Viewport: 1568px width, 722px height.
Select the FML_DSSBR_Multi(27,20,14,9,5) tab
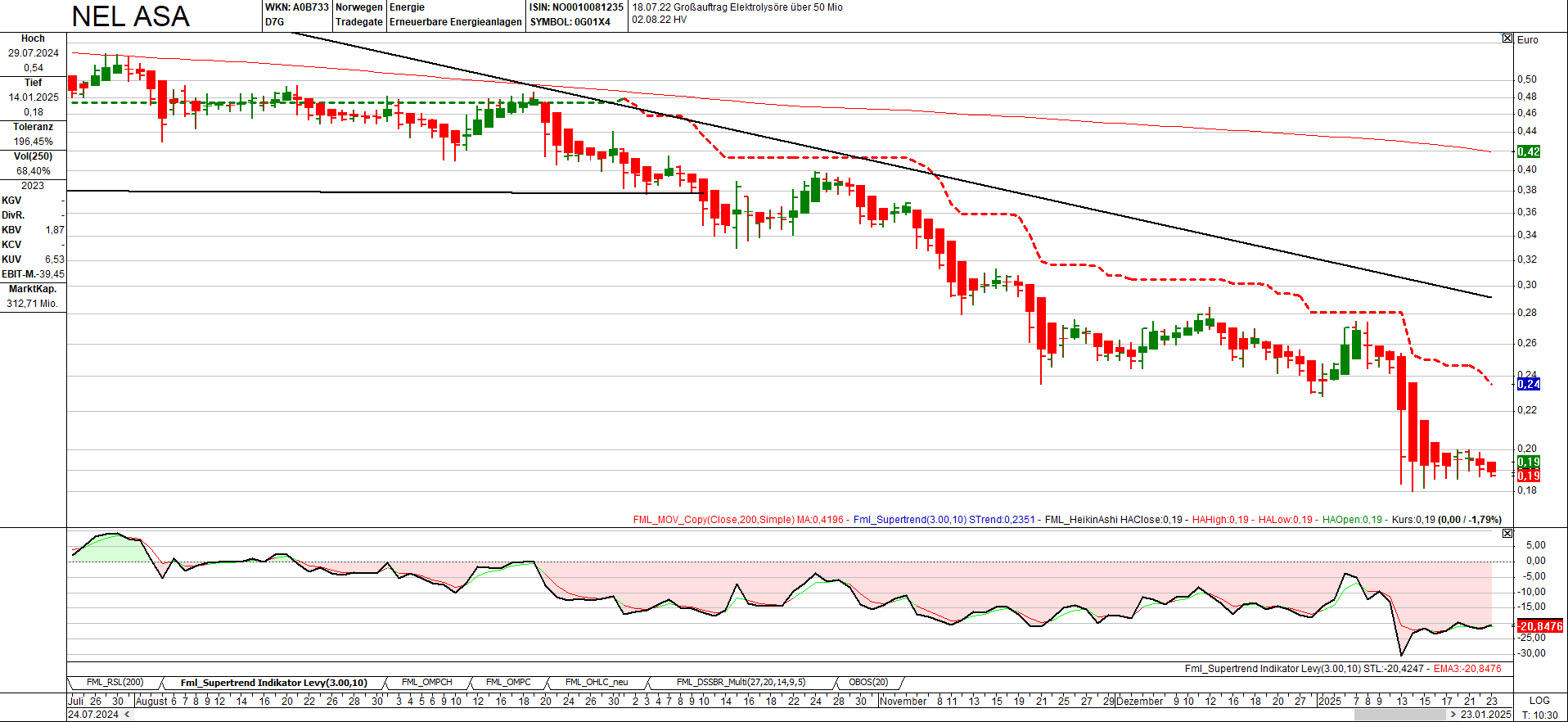click(741, 683)
